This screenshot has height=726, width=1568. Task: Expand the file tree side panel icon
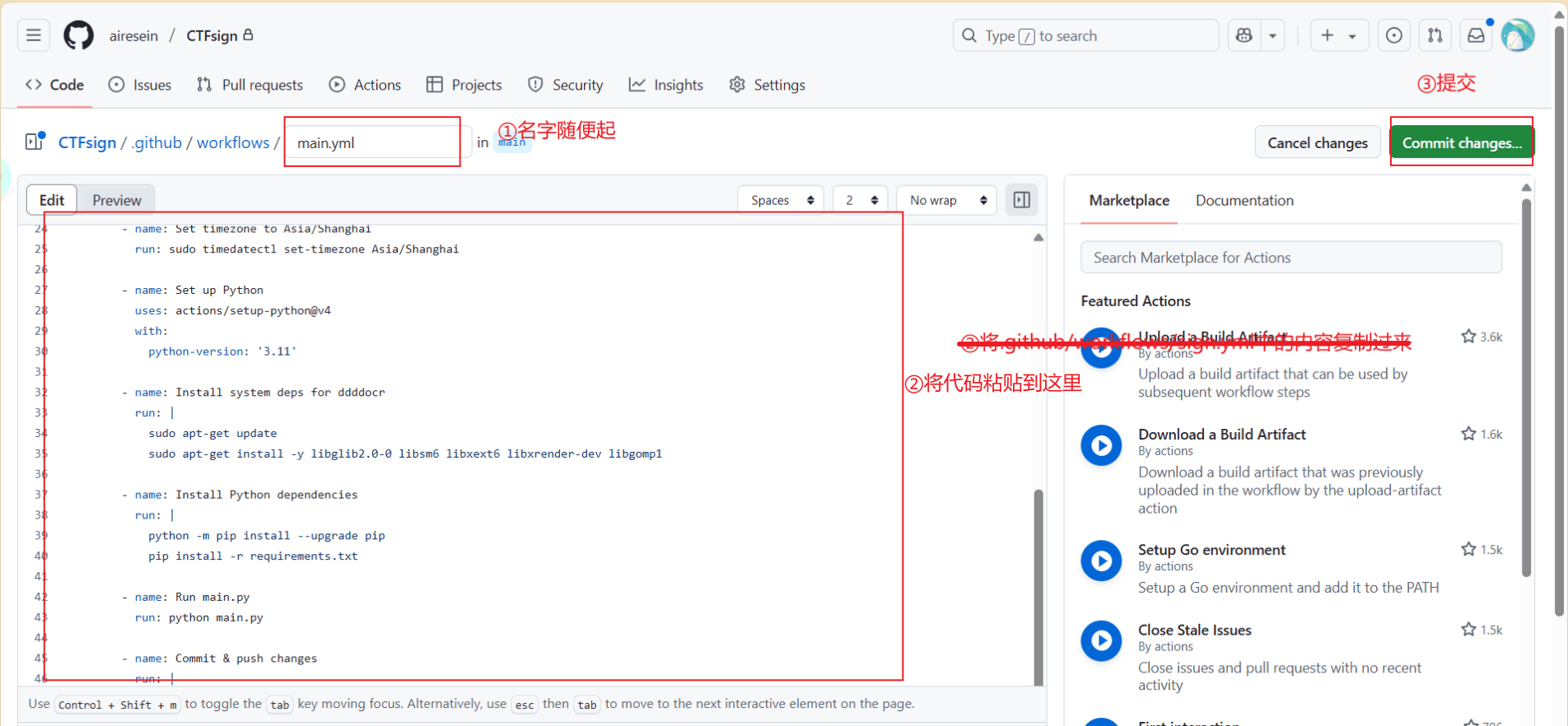point(35,142)
